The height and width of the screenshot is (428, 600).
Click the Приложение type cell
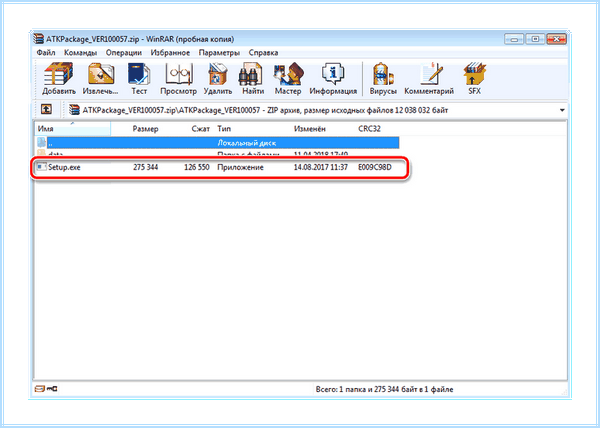(x=240, y=167)
